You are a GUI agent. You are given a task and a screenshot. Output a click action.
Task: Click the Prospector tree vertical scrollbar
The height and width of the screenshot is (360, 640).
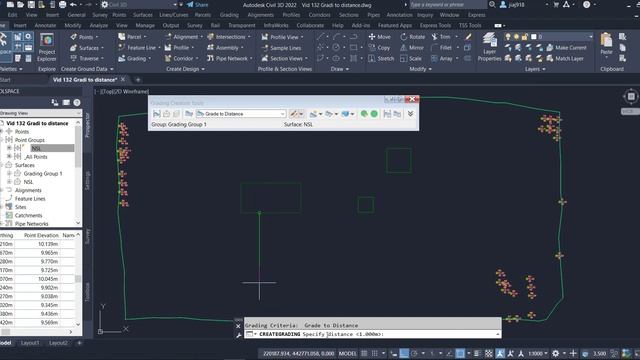[78, 172]
